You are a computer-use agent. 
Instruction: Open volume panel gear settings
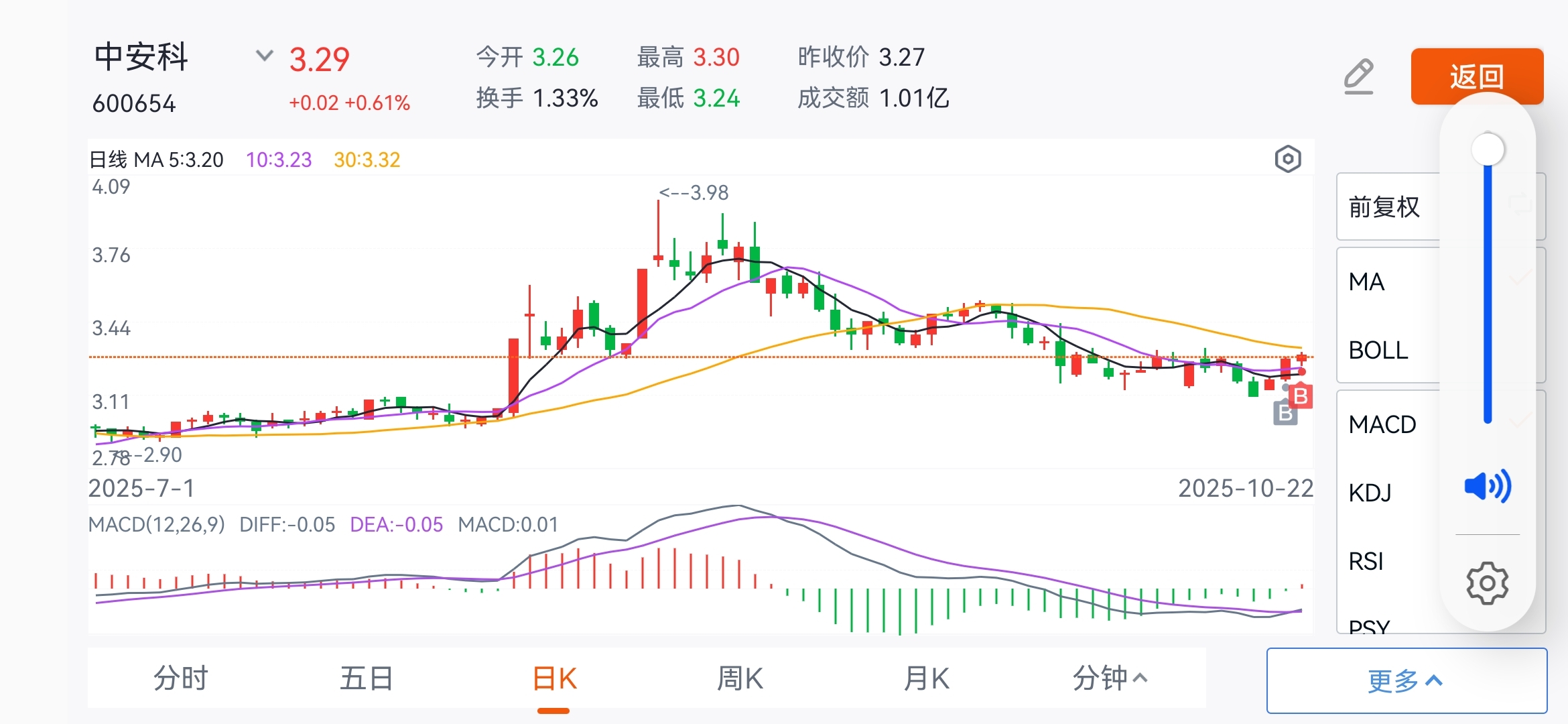(1487, 583)
